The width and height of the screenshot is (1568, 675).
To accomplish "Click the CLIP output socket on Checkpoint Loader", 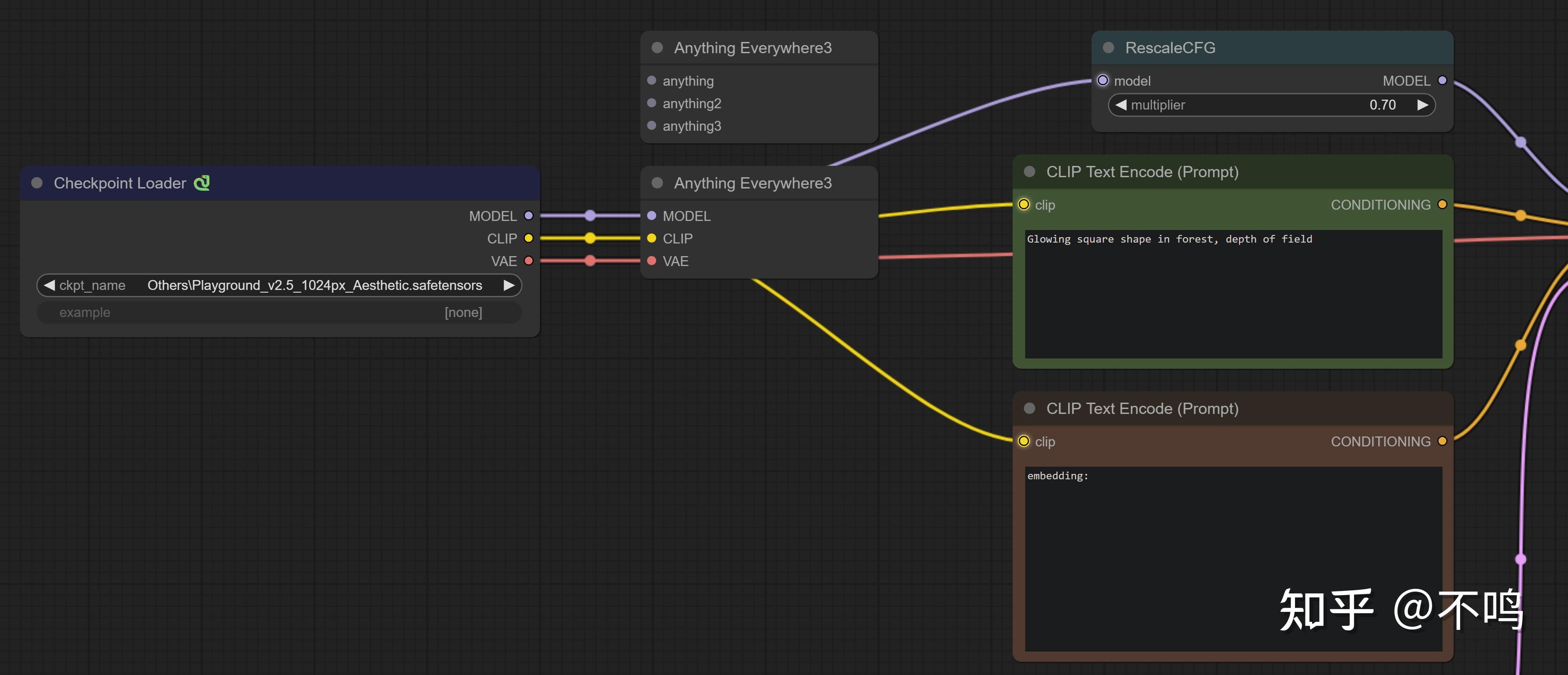I will 528,238.
